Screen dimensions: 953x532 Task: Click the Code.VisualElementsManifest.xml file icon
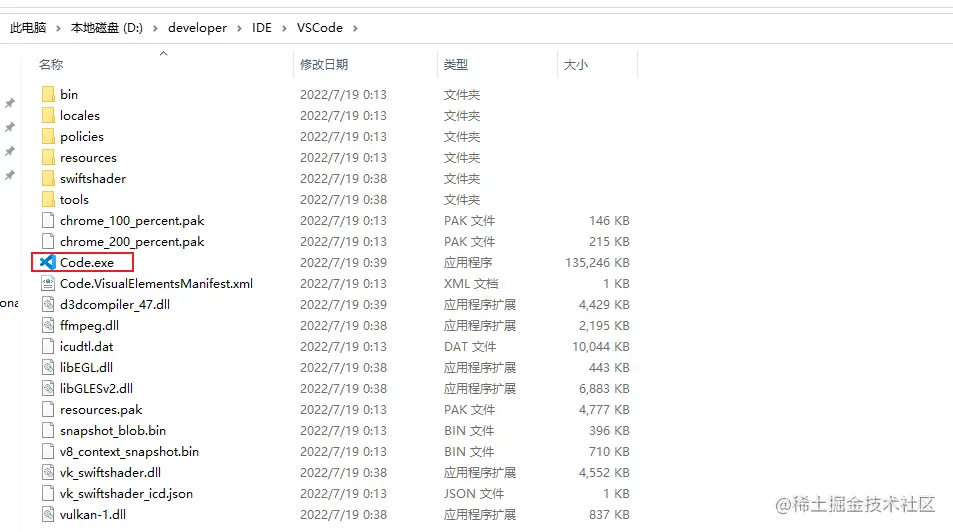tap(48, 283)
